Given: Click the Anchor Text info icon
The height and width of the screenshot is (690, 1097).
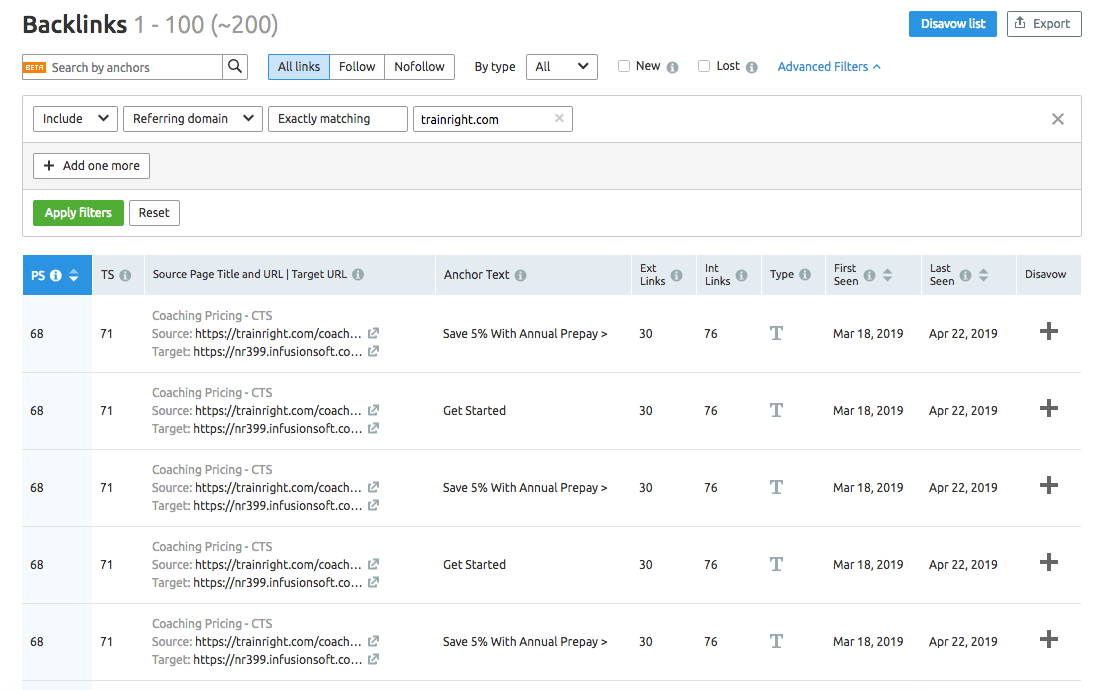Looking at the screenshot, I should click(x=521, y=275).
